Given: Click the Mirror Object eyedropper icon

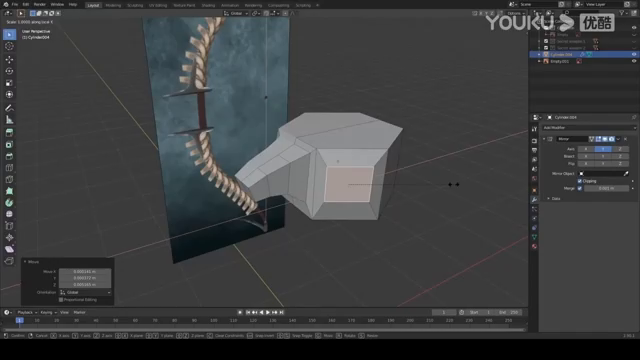Looking at the screenshot, I should [x=626, y=173].
